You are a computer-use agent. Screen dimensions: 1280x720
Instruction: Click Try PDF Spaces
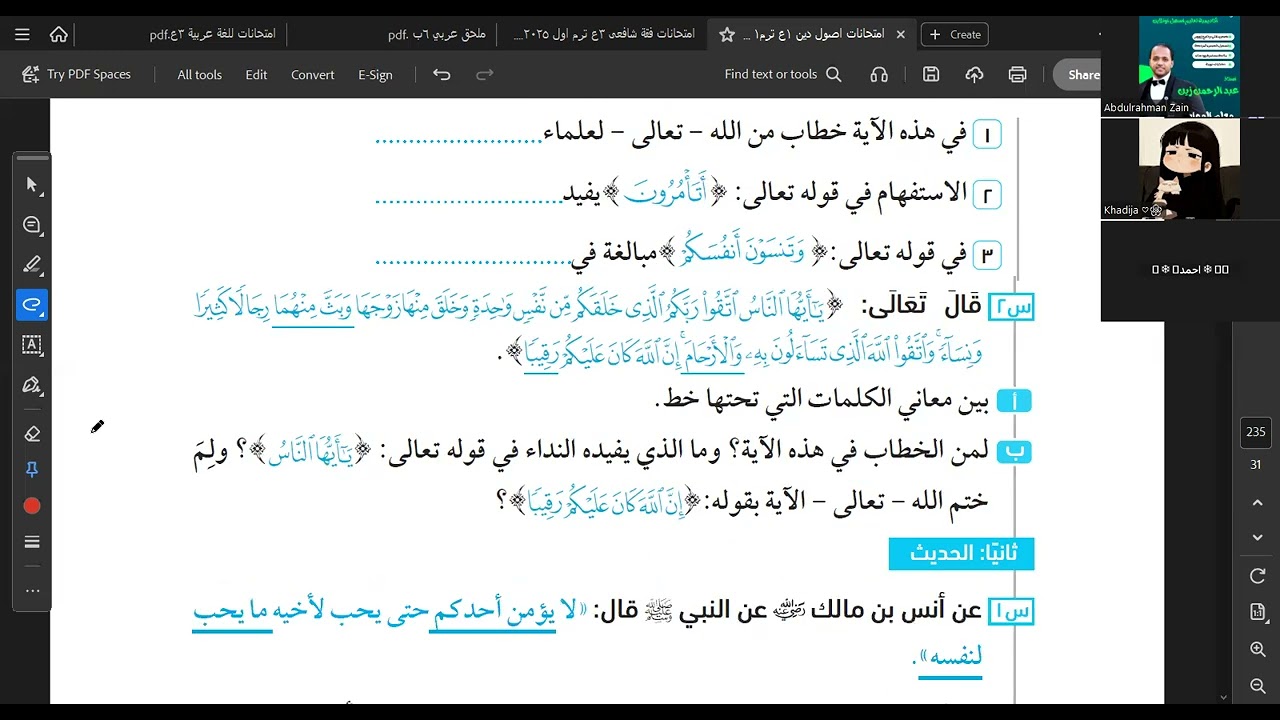(76, 74)
